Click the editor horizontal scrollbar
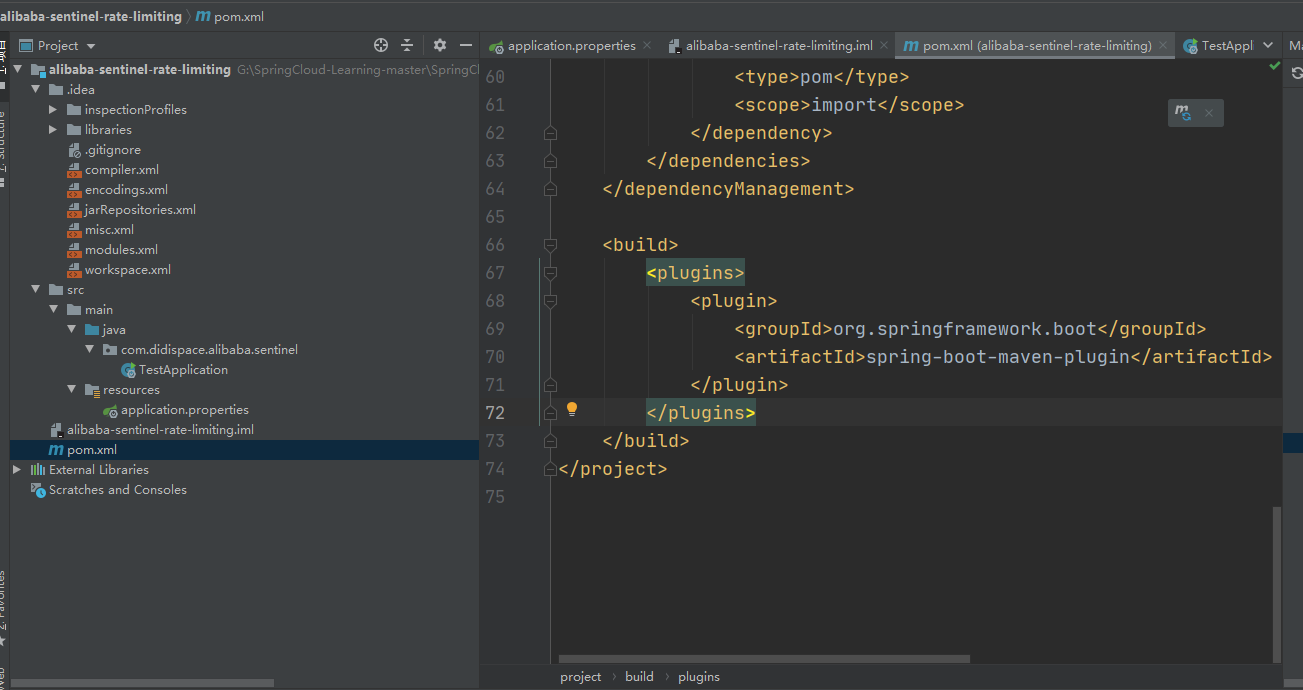Image resolution: width=1303 pixels, height=690 pixels. tap(764, 659)
